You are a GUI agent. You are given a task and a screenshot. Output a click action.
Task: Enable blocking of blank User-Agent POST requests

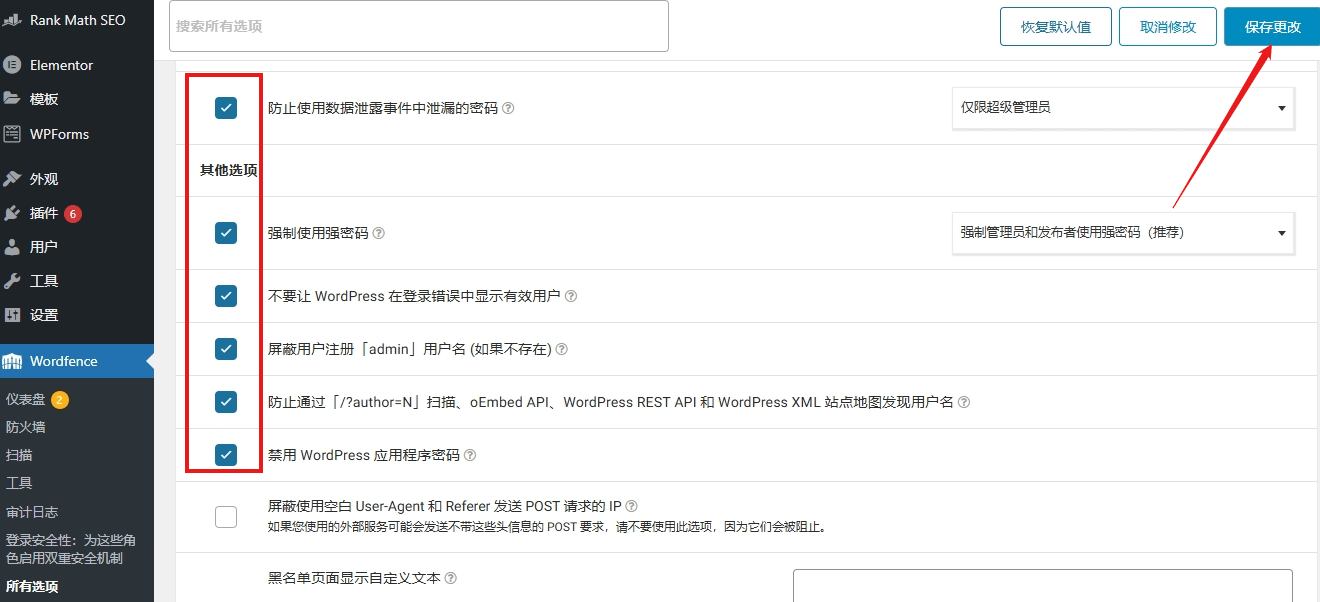[x=226, y=517]
